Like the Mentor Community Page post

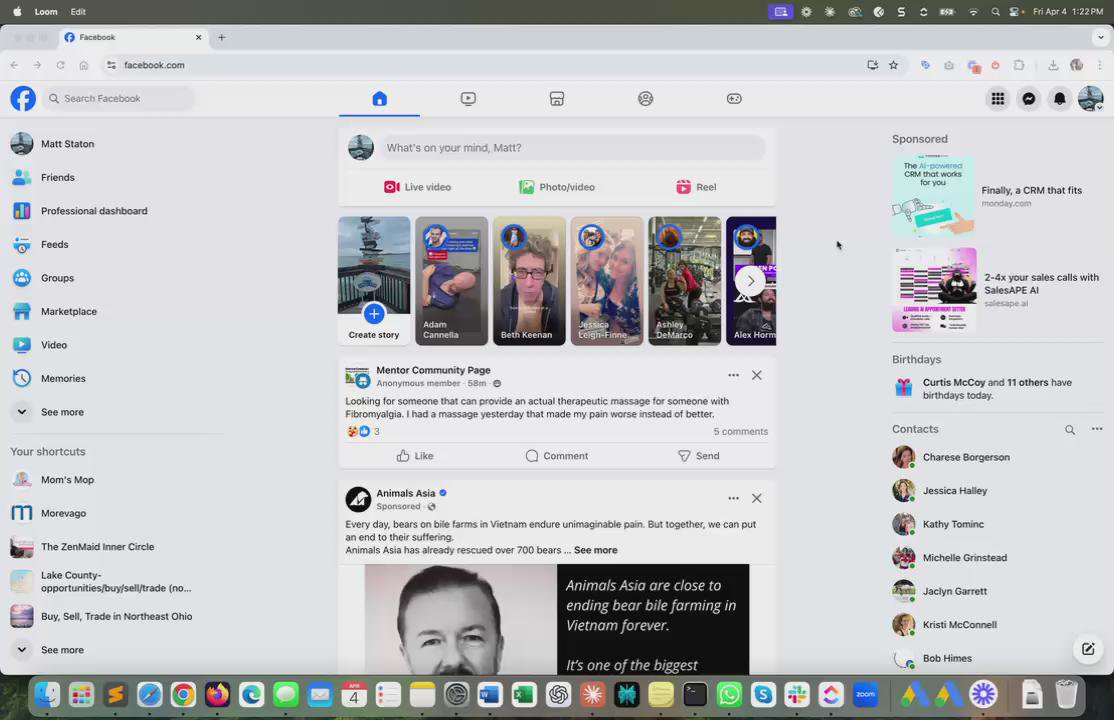coord(415,456)
